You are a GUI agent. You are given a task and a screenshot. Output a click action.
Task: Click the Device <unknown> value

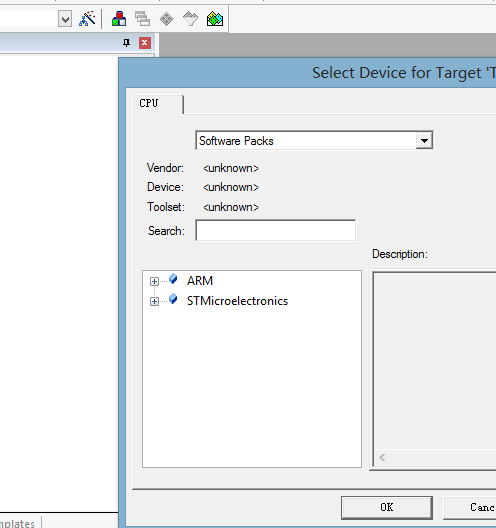click(x=231, y=187)
